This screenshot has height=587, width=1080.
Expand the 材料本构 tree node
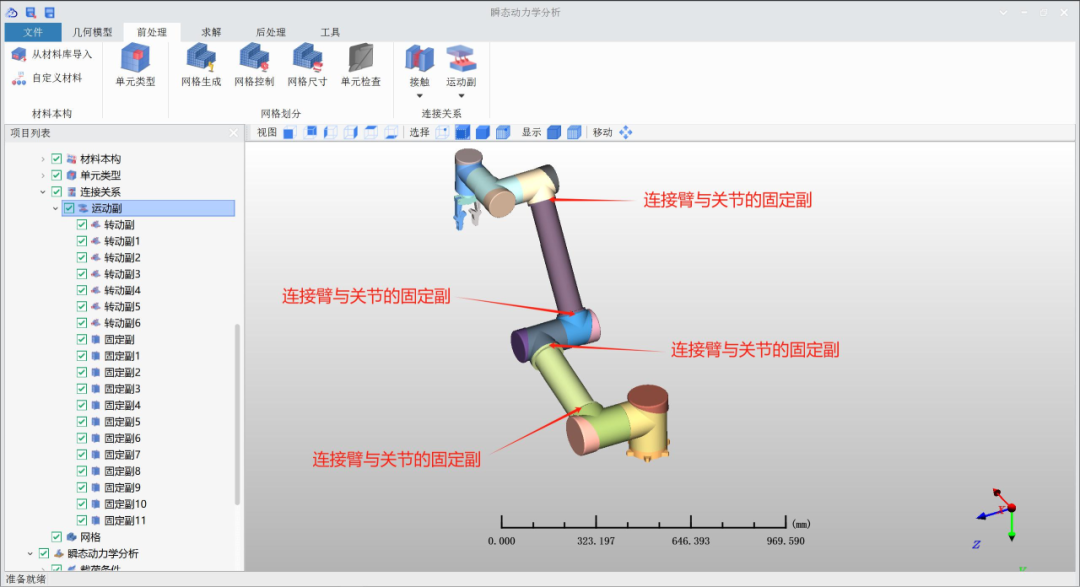[43, 159]
